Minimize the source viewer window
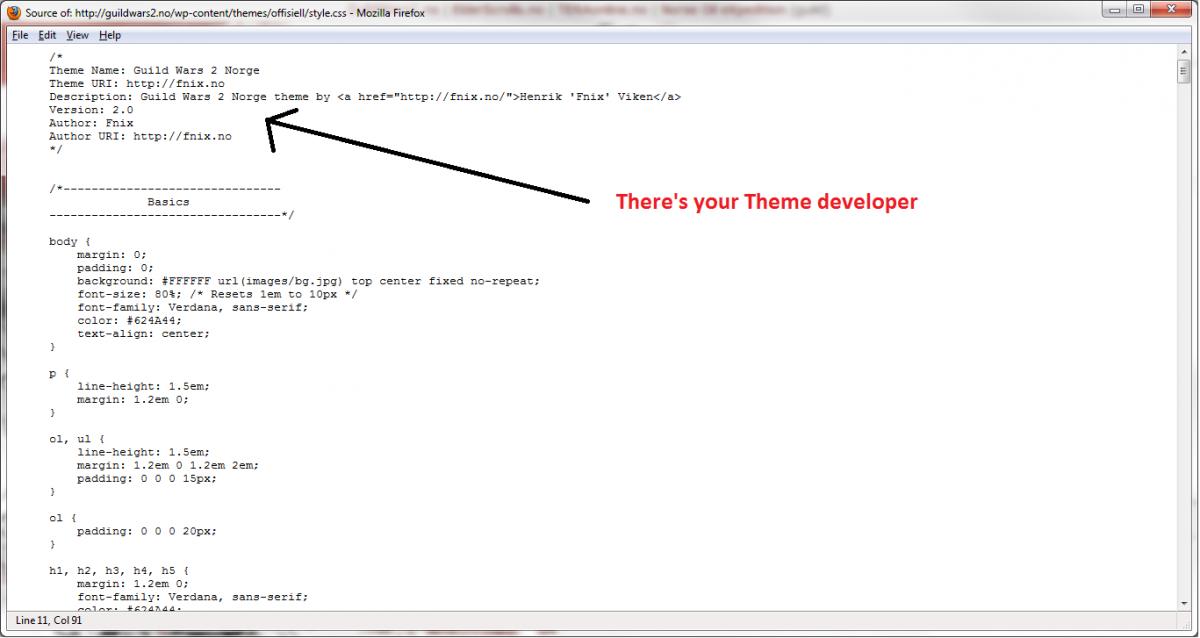Image resolution: width=1200 pixels, height=638 pixels. (1112, 9)
